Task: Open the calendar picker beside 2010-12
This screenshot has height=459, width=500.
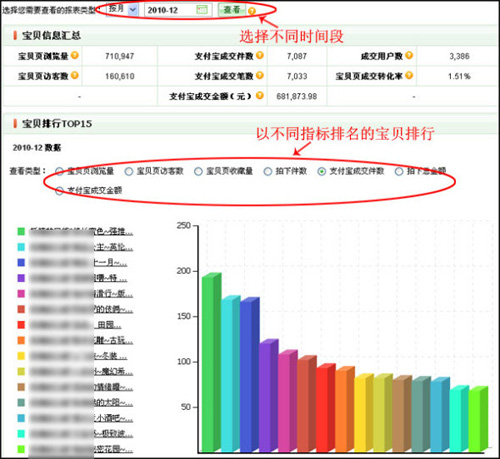Action: (202, 10)
